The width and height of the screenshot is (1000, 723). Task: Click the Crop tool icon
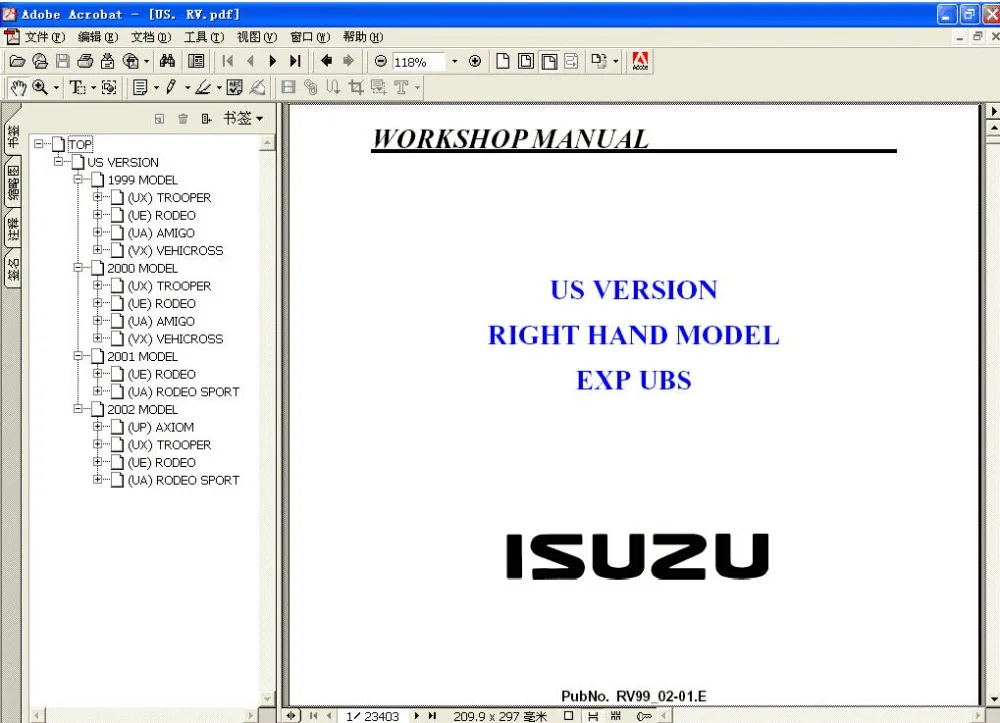356,87
